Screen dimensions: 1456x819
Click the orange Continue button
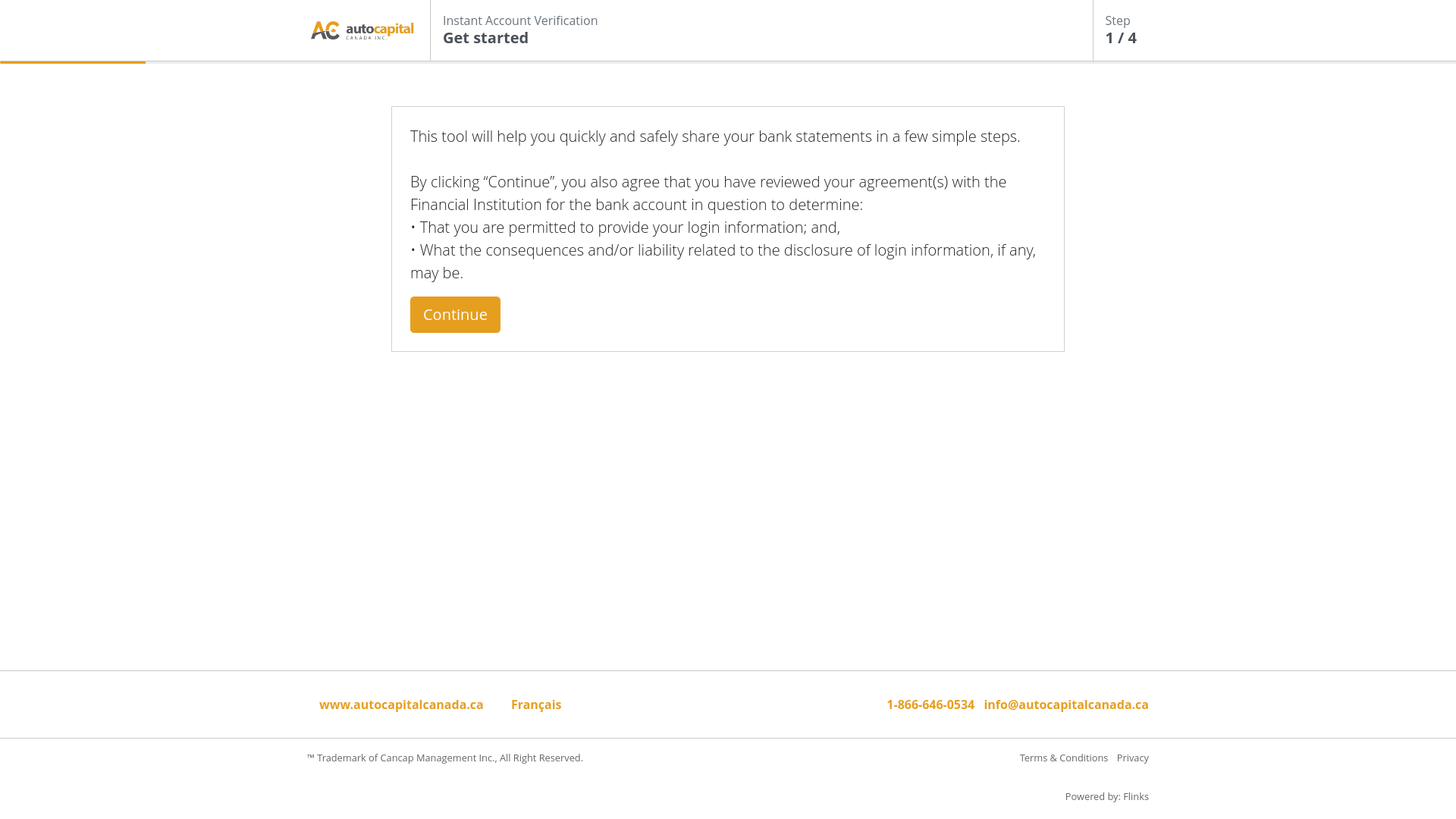[x=455, y=315]
